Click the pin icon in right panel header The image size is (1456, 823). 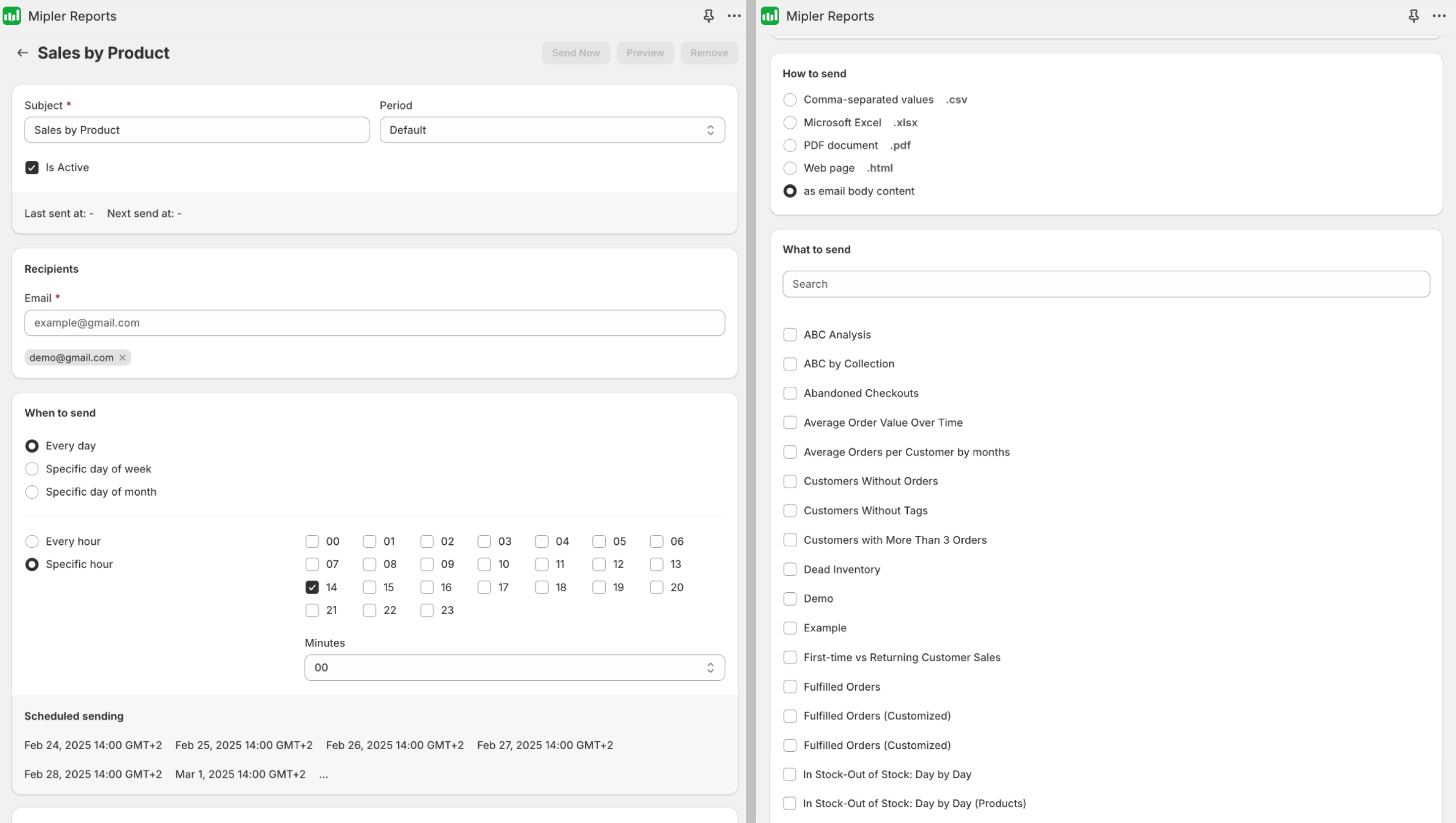click(x=1413, y=16)
